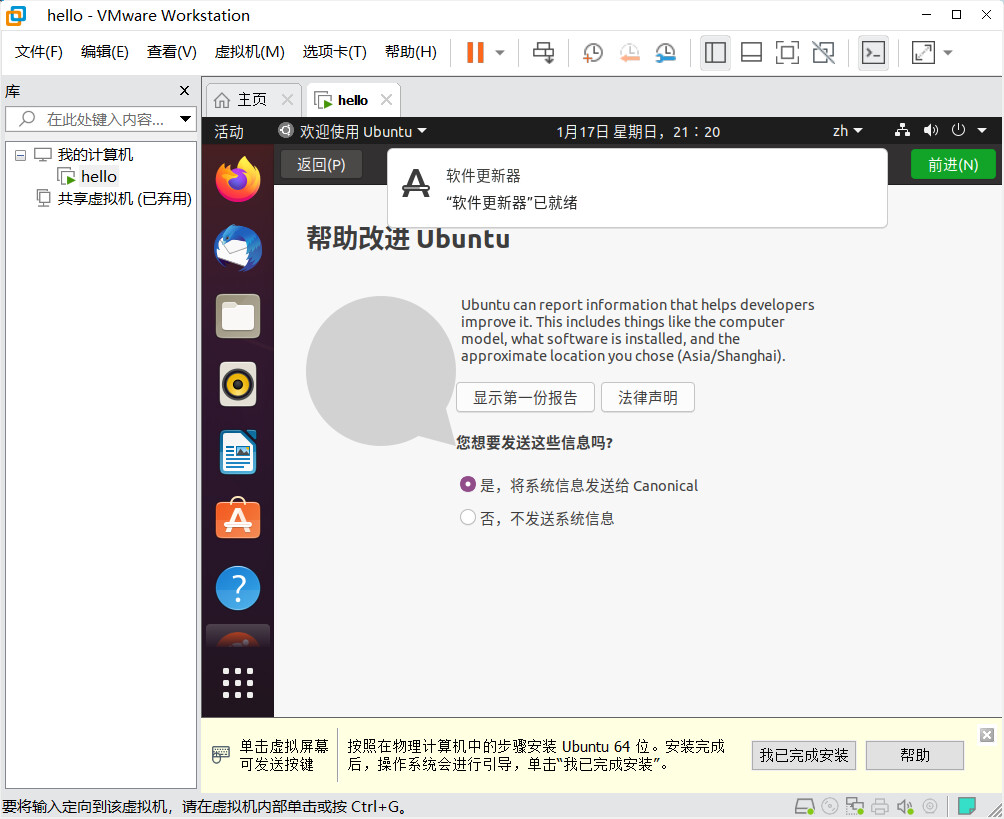
Task: Open the Help icon in the dock
Action: click(238, 588)
